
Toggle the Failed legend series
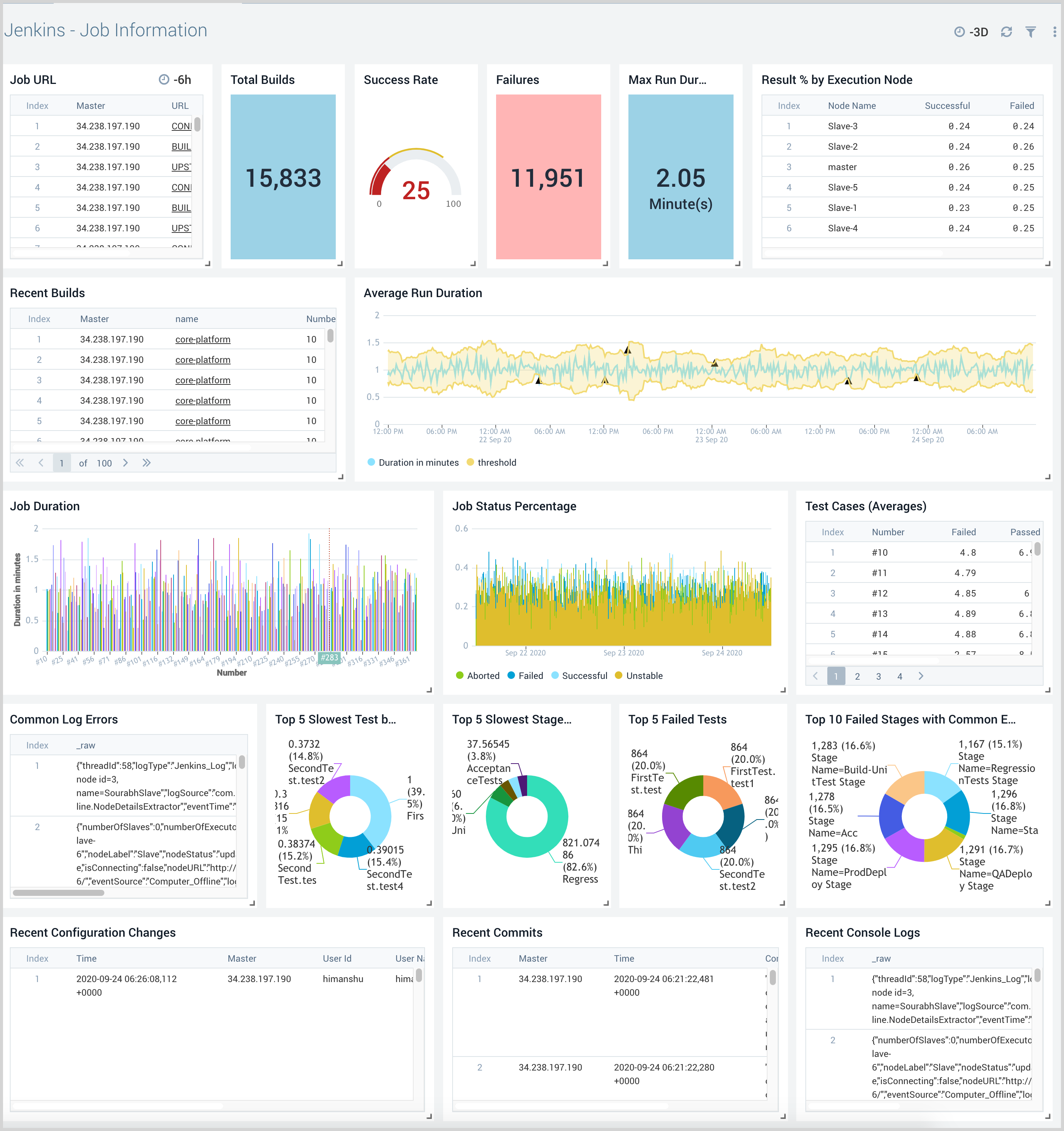coord(530,675)
